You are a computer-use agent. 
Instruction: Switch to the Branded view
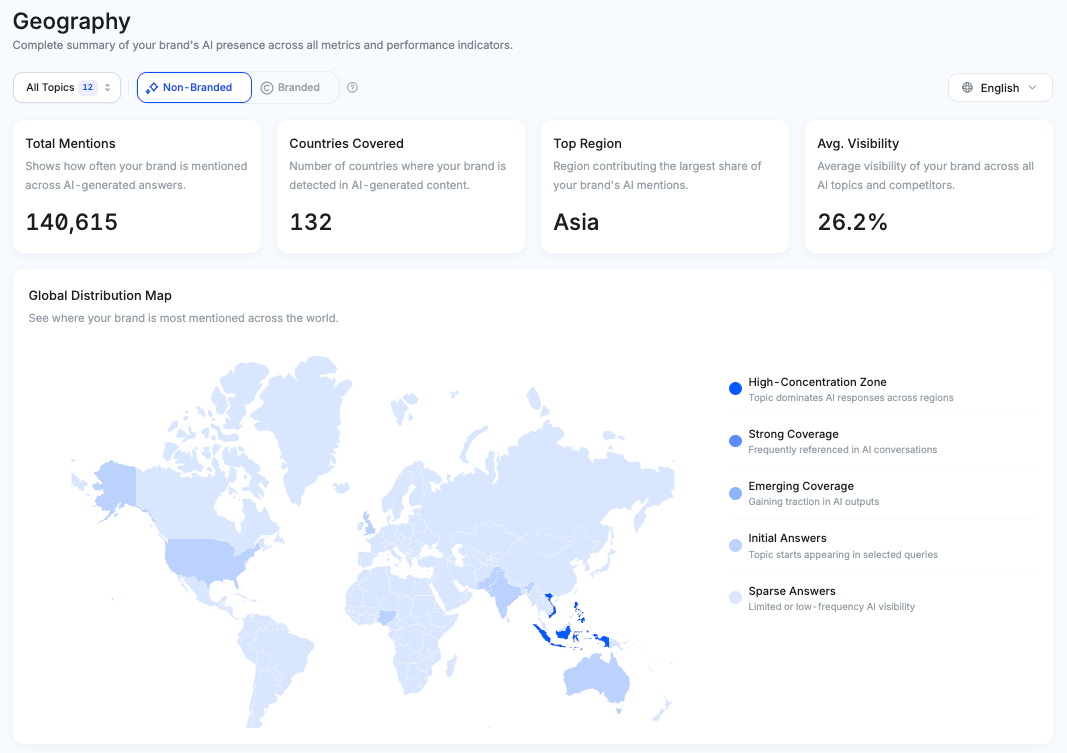tap(291, 88)
